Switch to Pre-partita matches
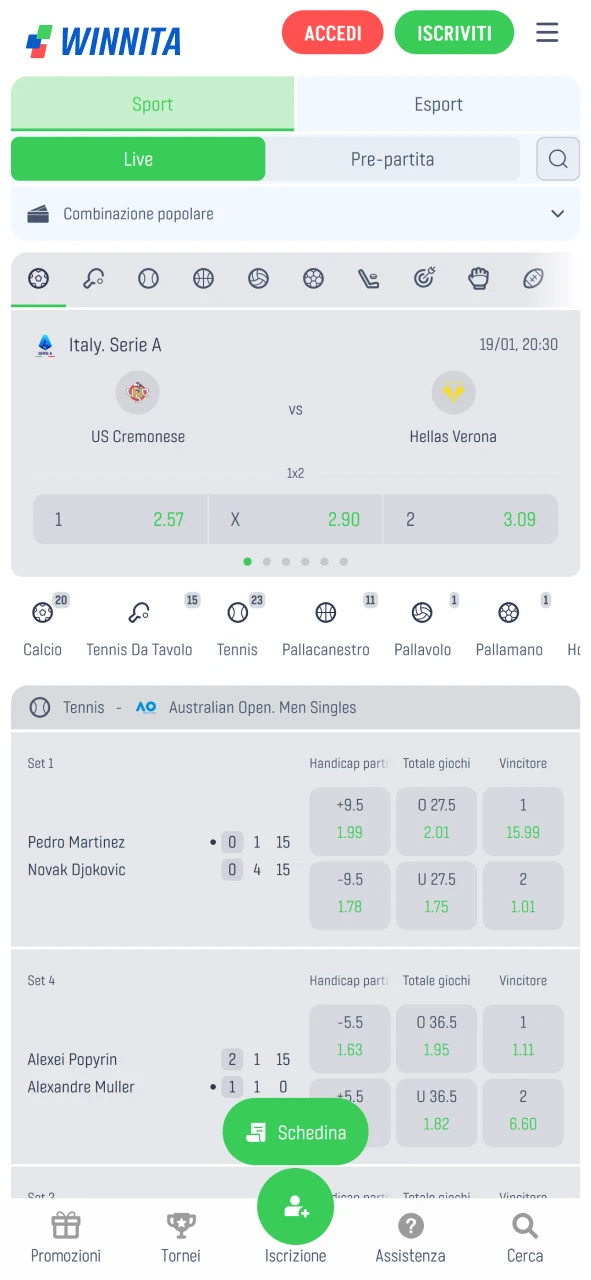 (393, 158)
